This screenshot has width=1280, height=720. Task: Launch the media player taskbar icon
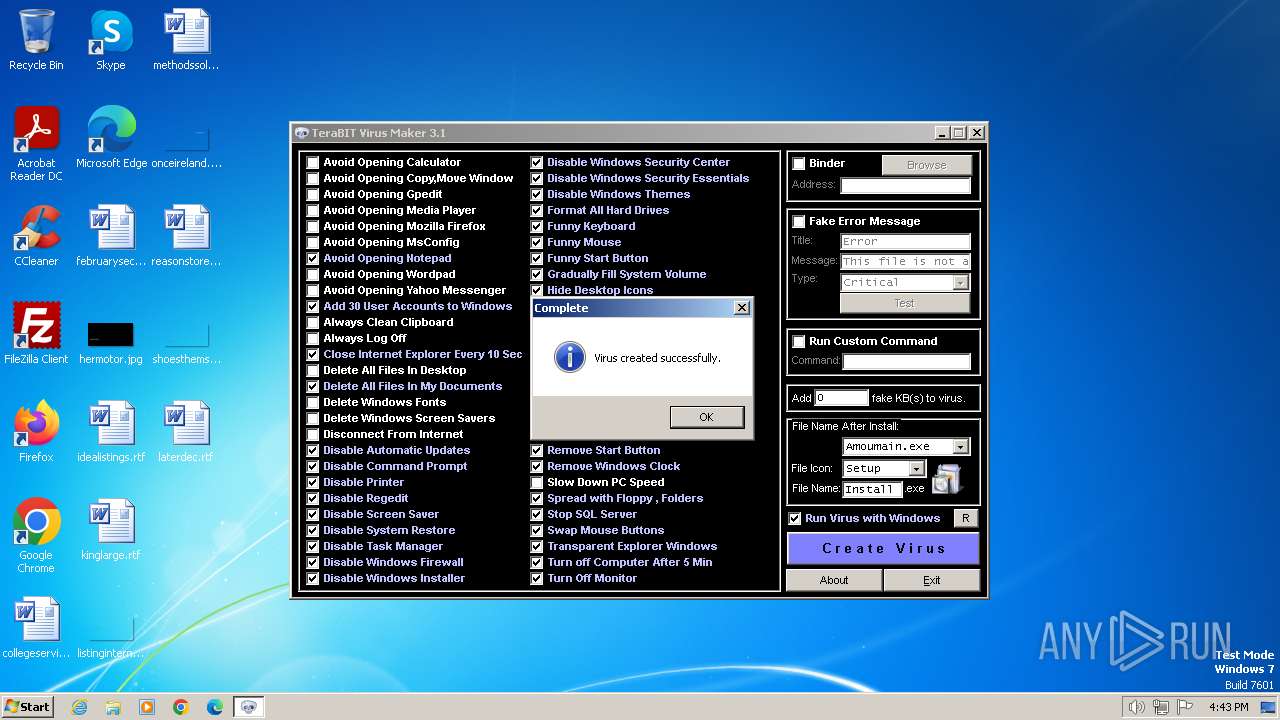click(147, 707)
